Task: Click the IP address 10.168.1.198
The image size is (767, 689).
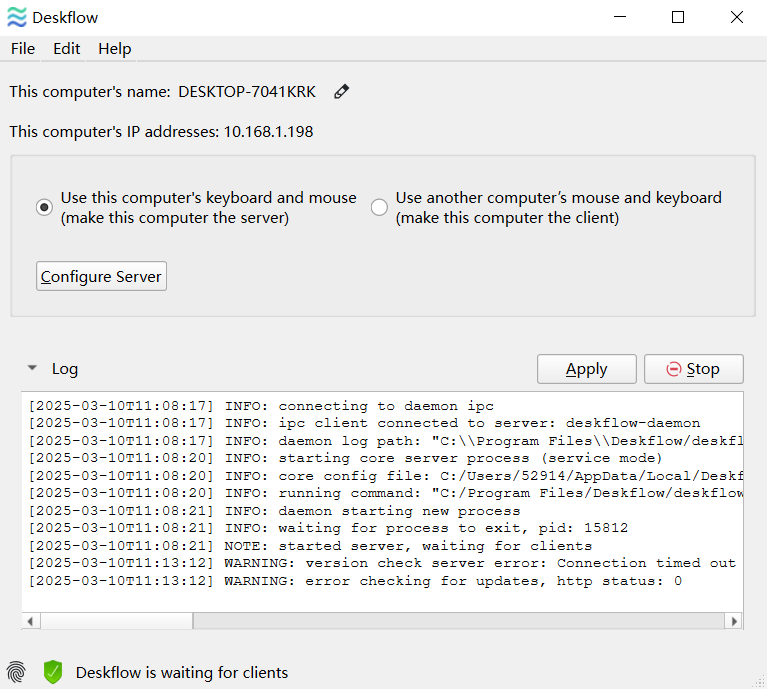Action: point(268,132)
